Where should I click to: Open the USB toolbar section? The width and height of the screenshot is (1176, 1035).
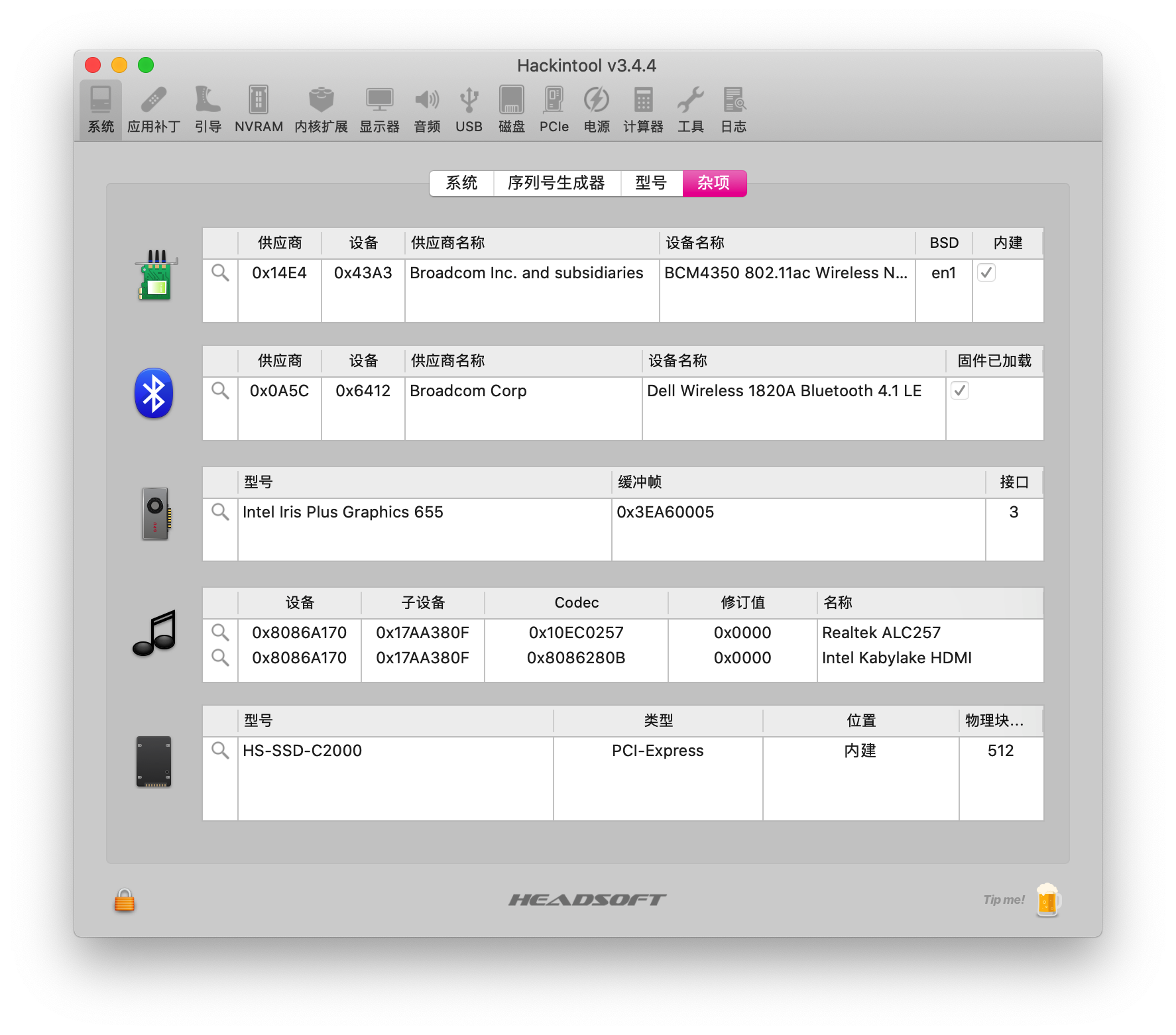(x=469, y=109)
